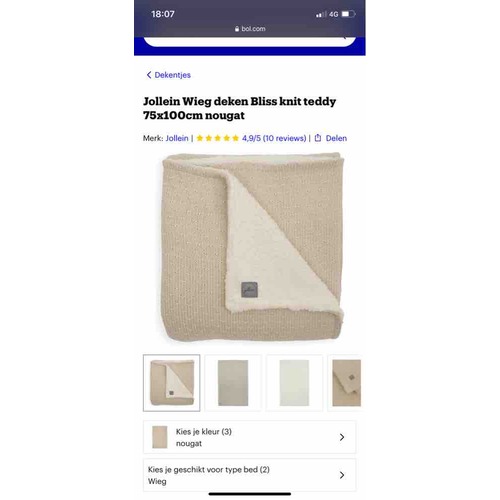Open the Dekentjes category link
The height and width of the screenshot is (500, 500).
click(172, 75)
